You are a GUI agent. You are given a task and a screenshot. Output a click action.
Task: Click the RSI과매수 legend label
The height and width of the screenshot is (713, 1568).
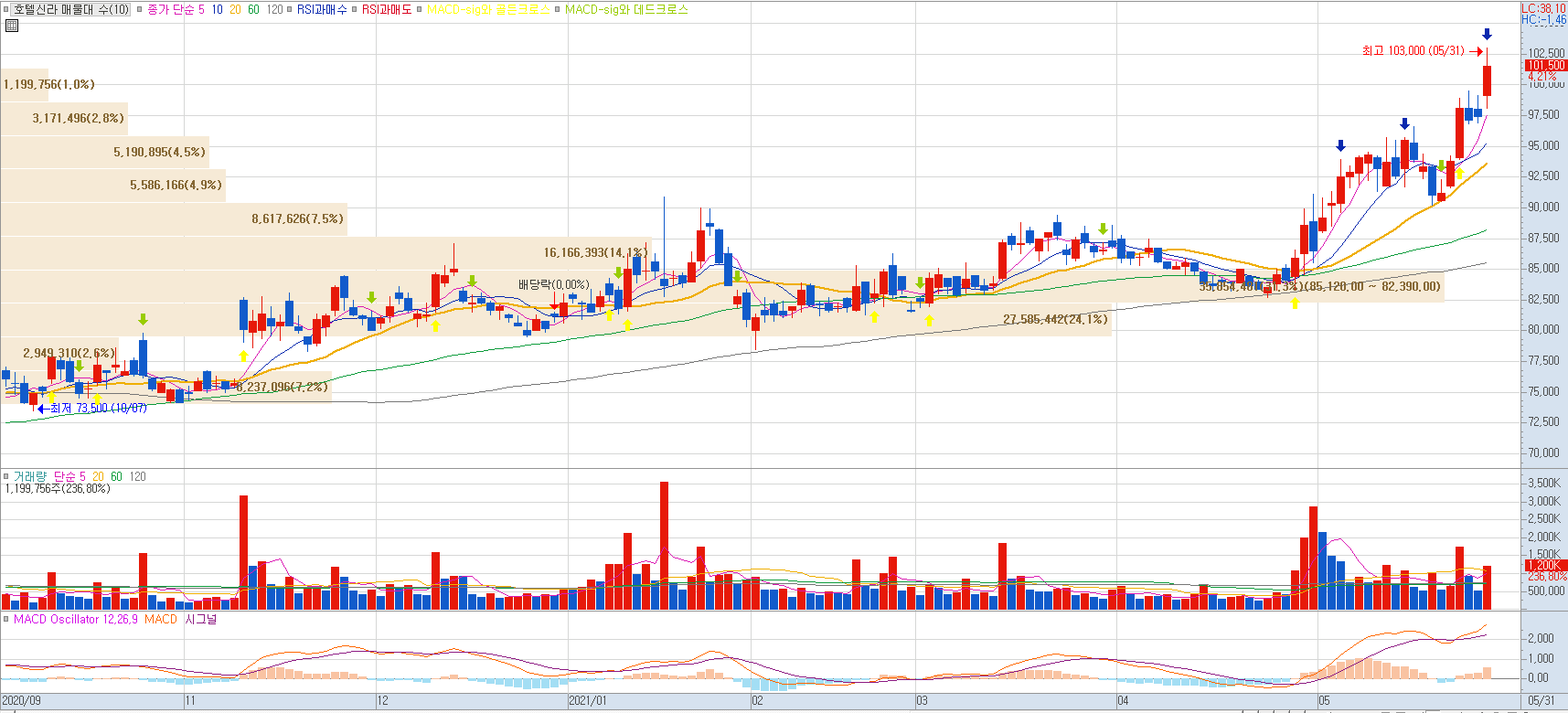pos(322,10)
